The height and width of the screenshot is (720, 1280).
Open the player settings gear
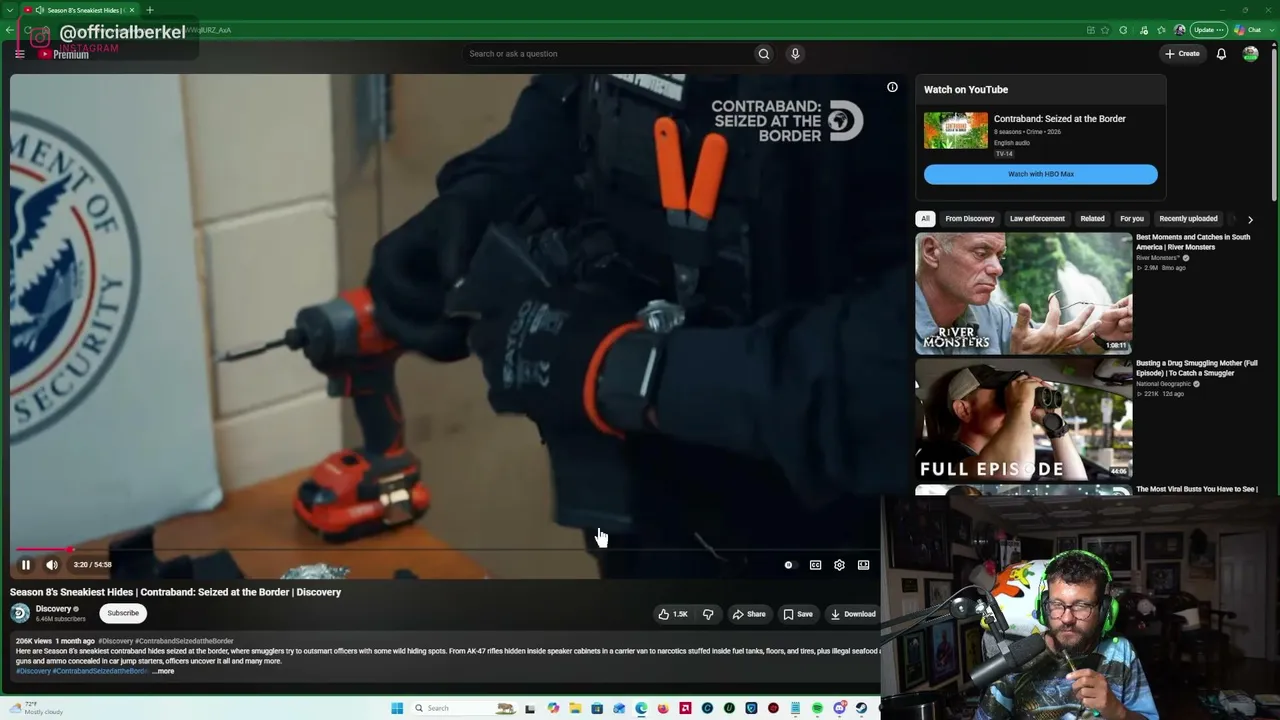[839, 565]
